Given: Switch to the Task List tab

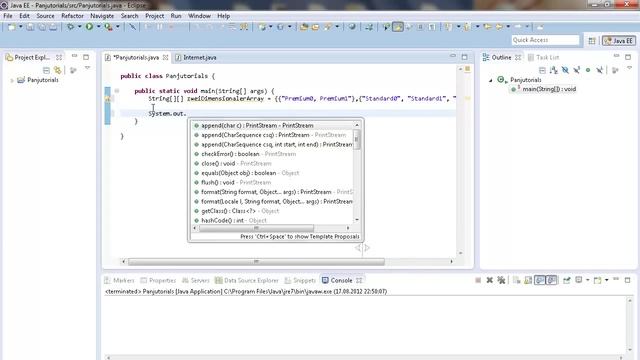Looking at the screenshot, I should (543, 58).
